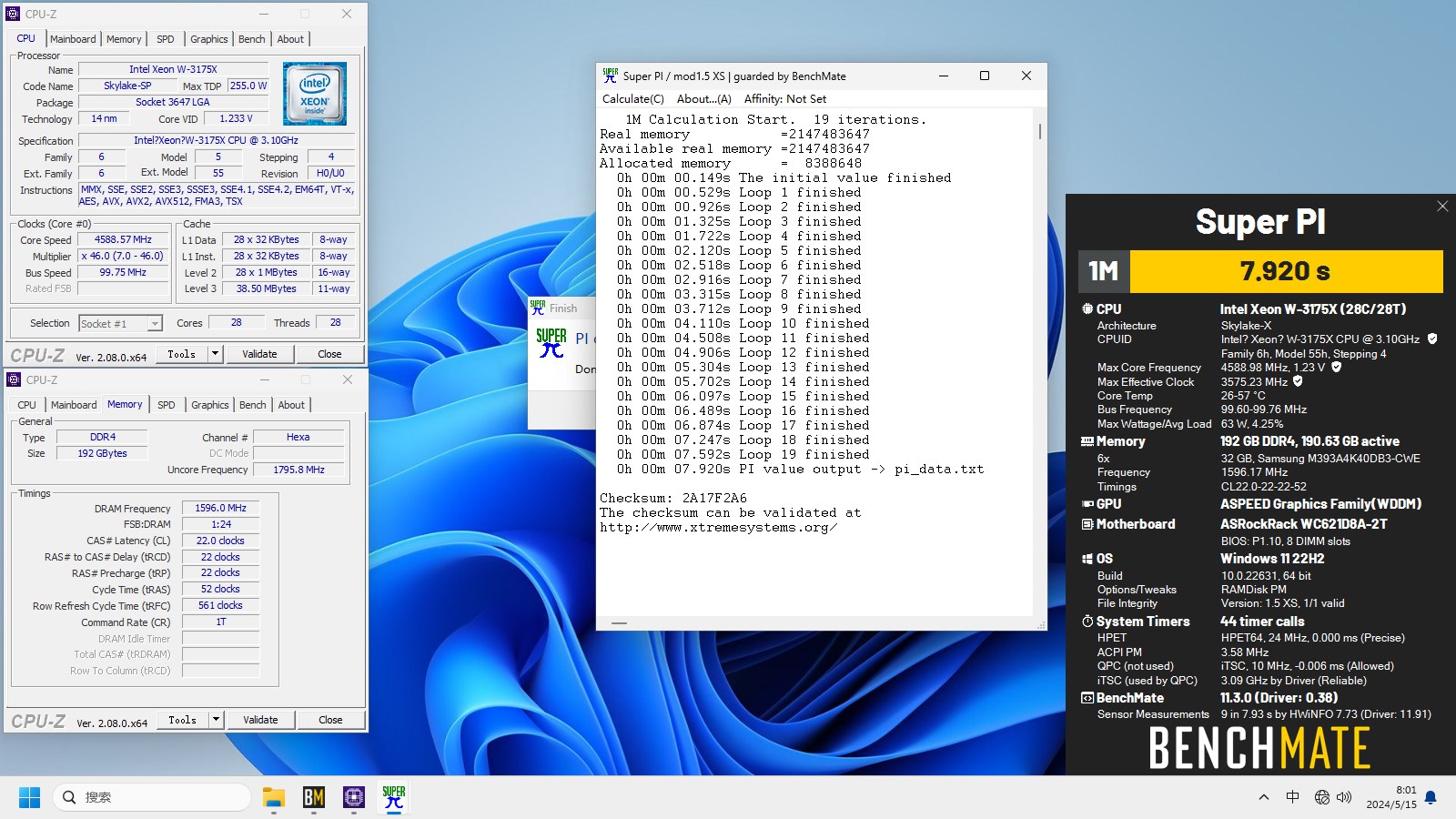
Task: Click the Super PI title bar icon
Action: point(611,76)
